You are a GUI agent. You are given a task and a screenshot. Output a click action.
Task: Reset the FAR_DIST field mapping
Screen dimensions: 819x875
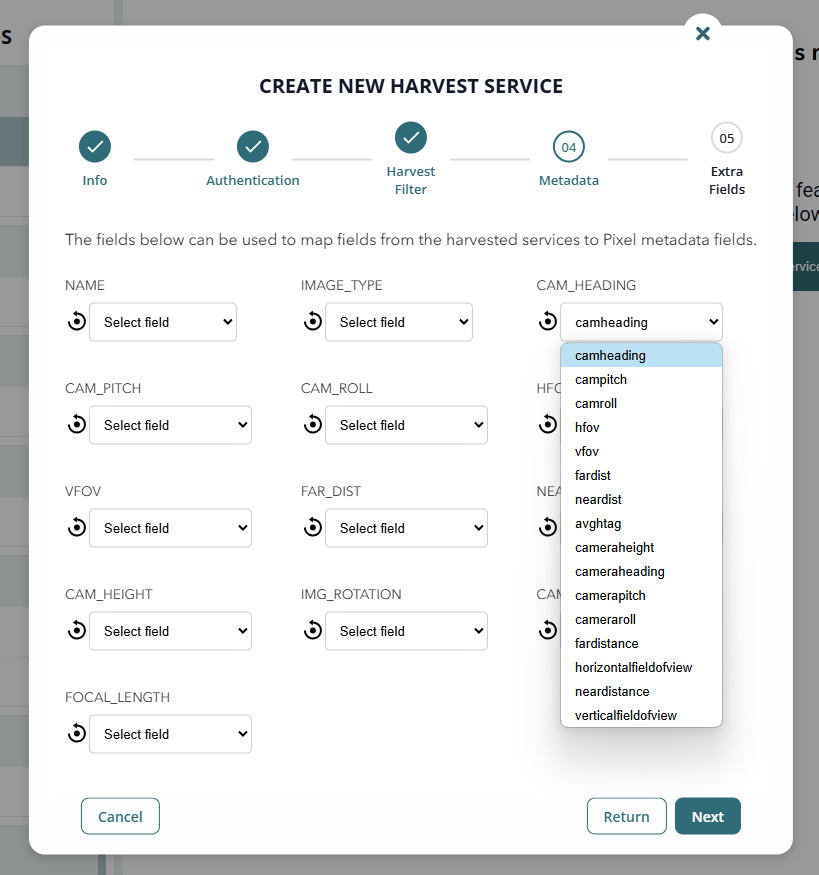(x=312, y=528)
